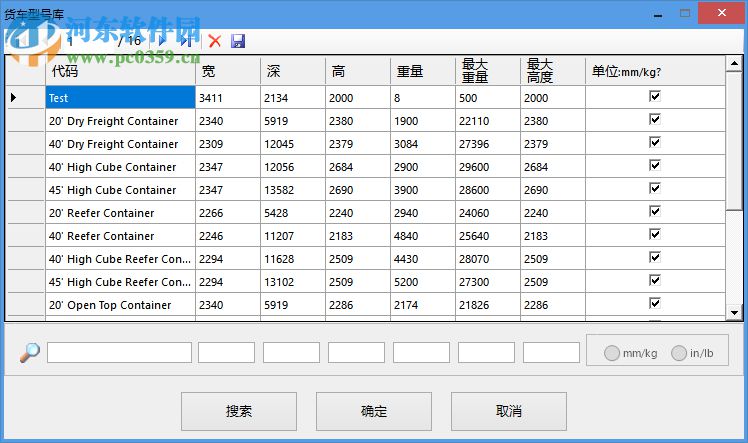Click the 取消 cancel button
The height and width of the screenshot is (443, 748).
(x=509, y=411)
